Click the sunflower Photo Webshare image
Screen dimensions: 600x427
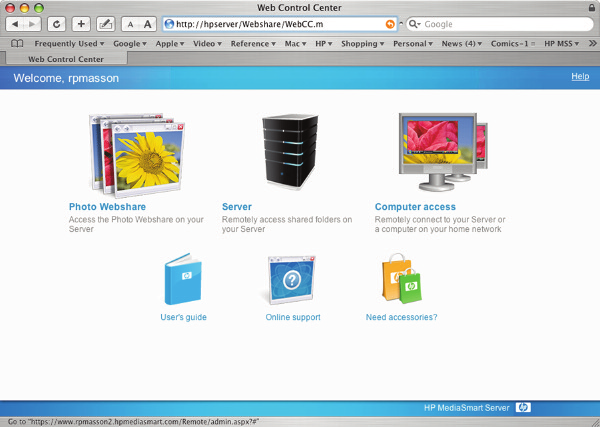[x=136, y=155]
